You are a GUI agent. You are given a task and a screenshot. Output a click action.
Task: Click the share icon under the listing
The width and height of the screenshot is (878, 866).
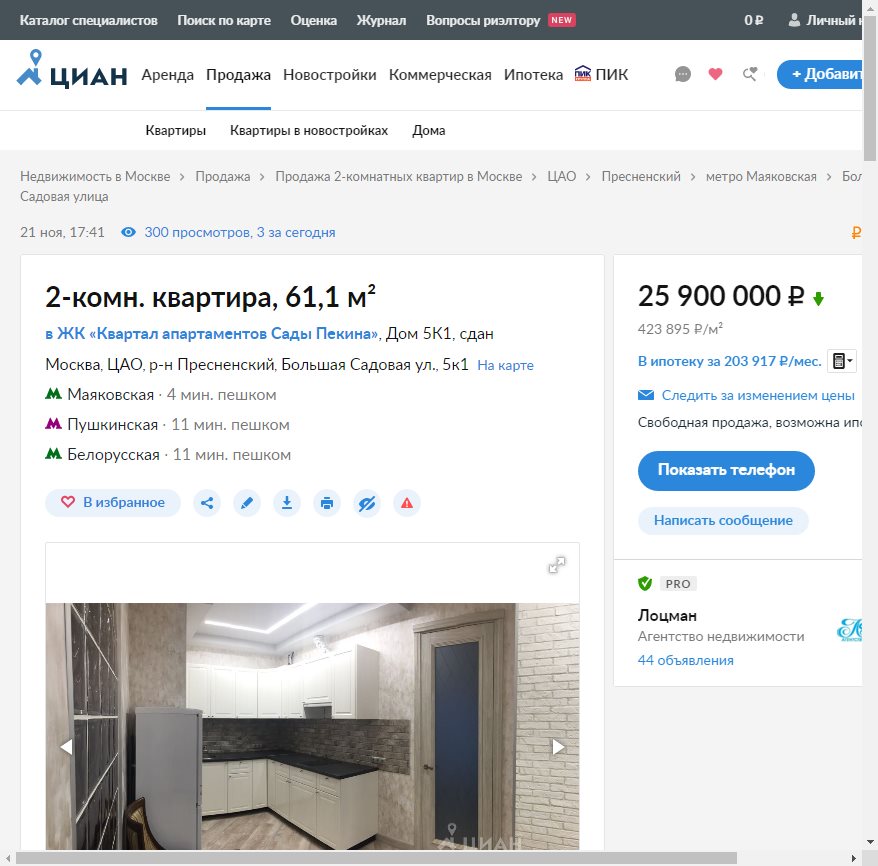(x=207, y=503)
